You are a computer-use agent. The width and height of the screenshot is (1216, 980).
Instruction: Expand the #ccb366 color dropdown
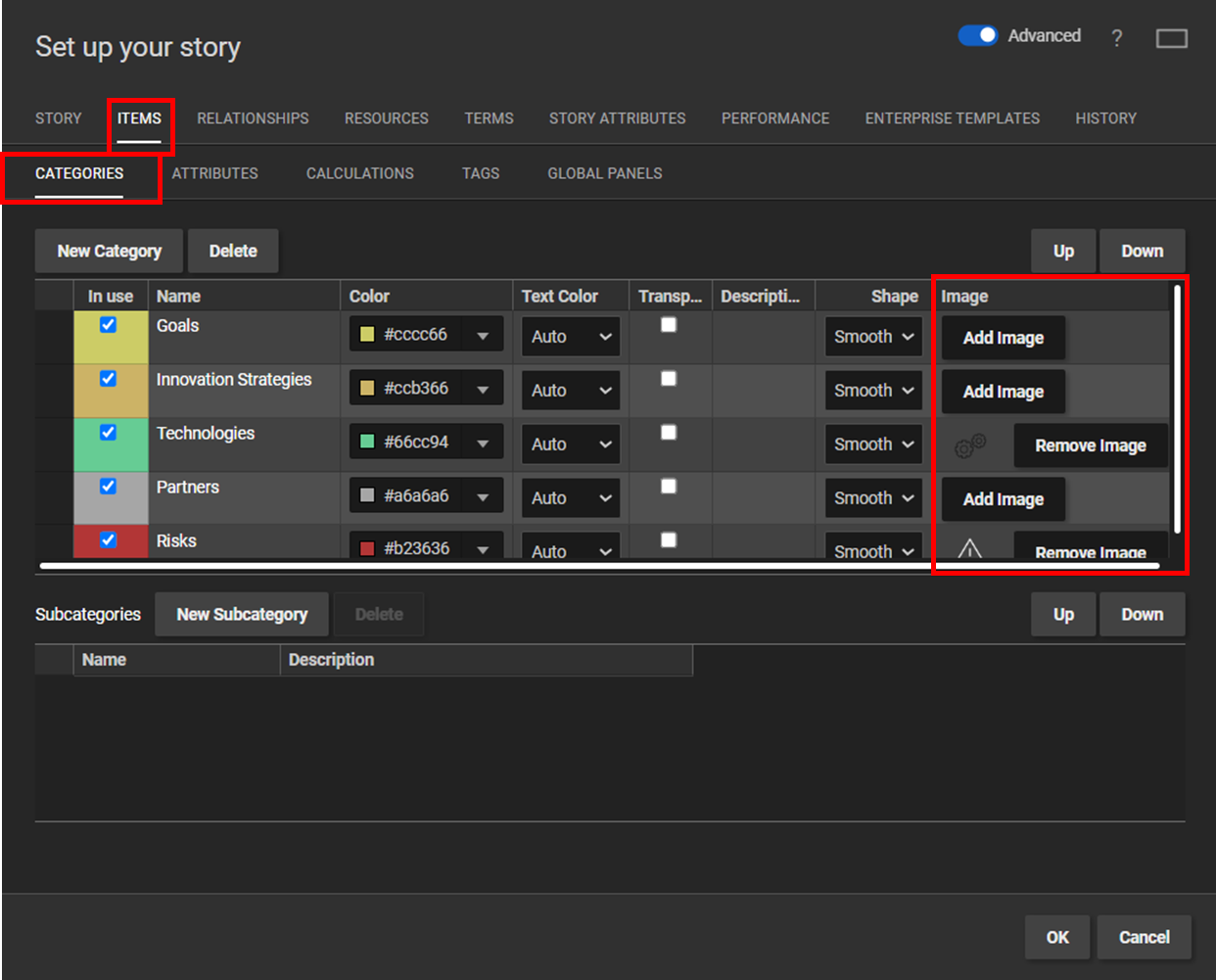tap(483, 389)
